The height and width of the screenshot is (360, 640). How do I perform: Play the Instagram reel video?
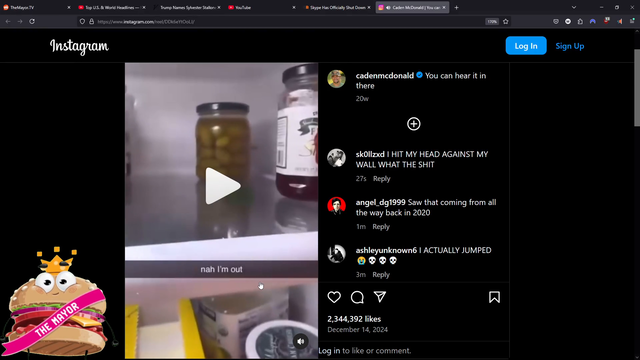223,186
